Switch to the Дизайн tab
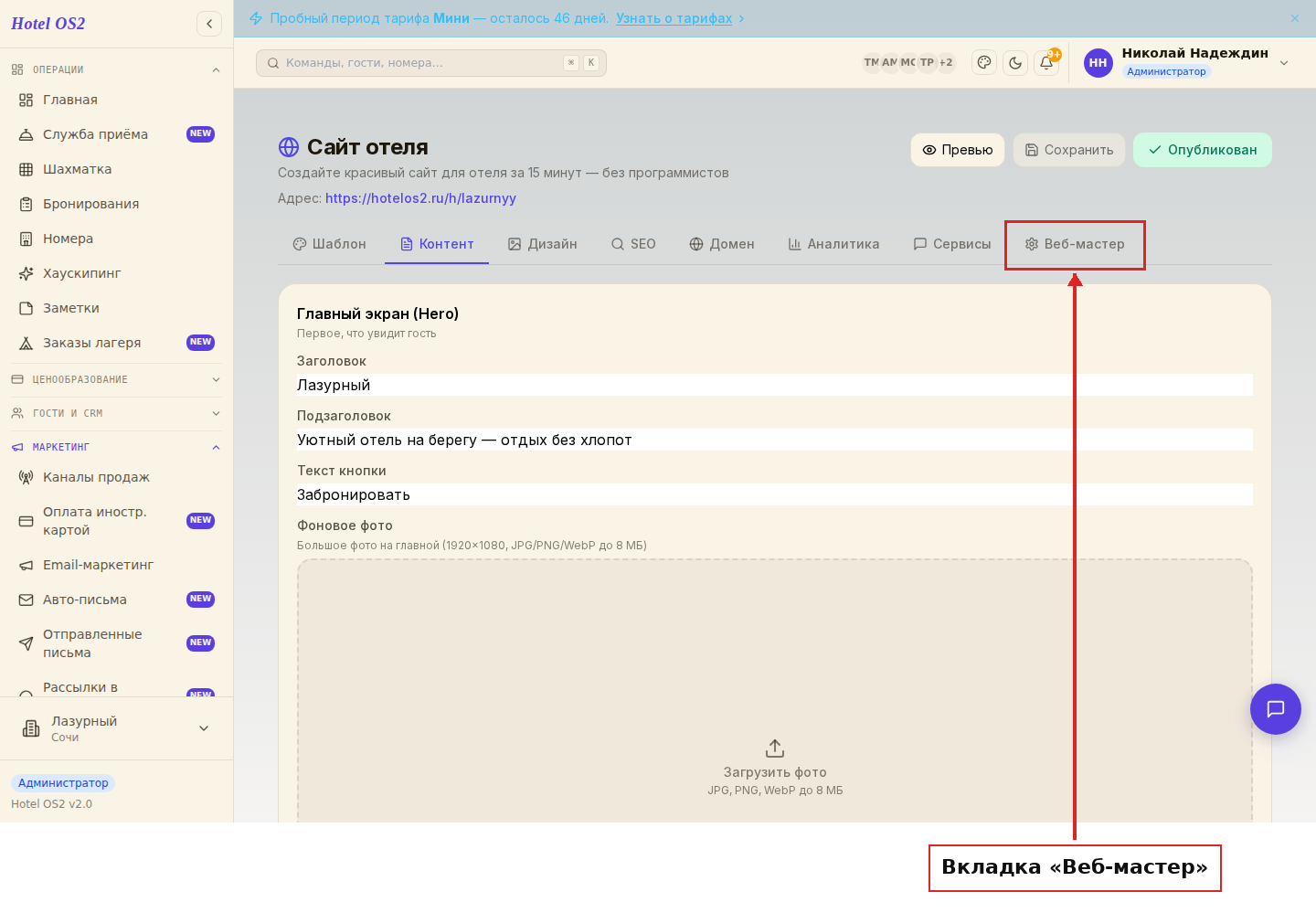The height and width of the screenshot is (913, 1316). tap(543, 244)
